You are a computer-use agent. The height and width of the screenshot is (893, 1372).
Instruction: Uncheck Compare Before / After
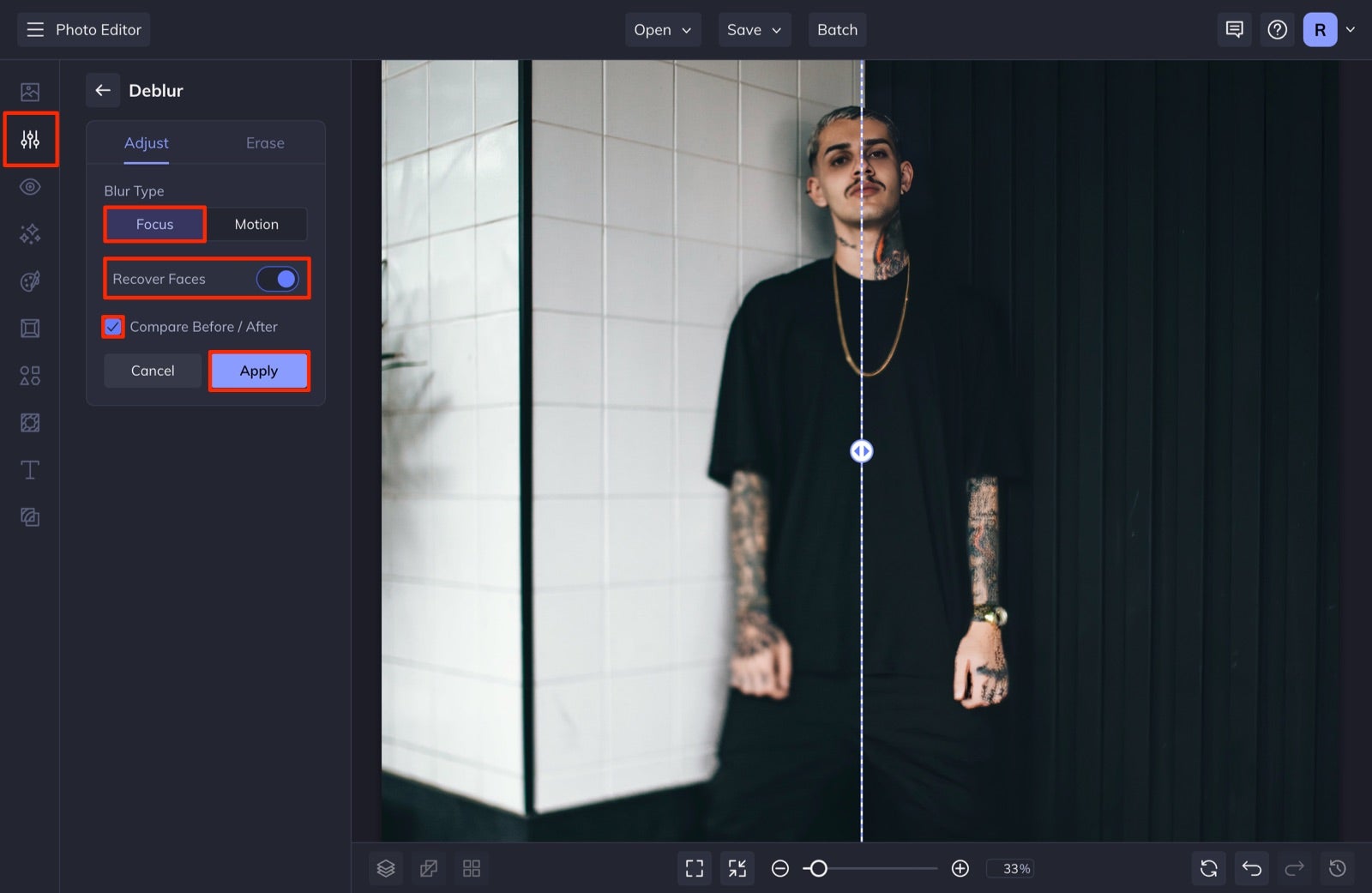[112, 326]
